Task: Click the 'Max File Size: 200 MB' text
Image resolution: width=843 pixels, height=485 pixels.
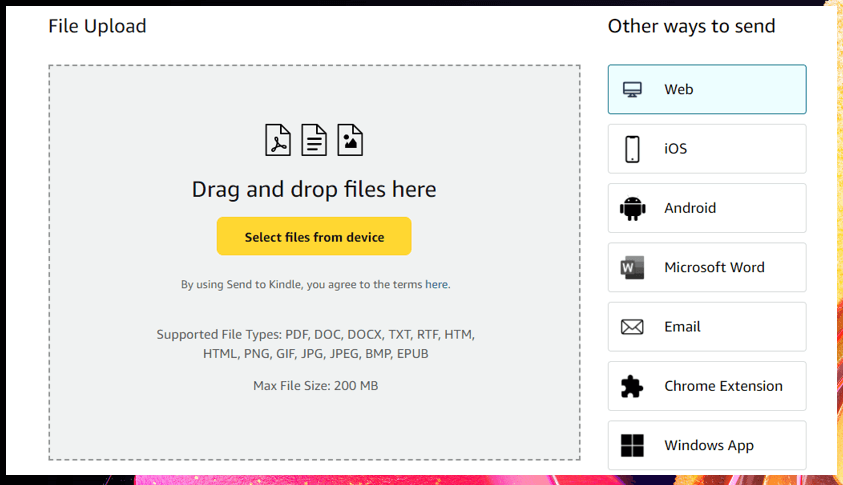Action: (316, 386)
